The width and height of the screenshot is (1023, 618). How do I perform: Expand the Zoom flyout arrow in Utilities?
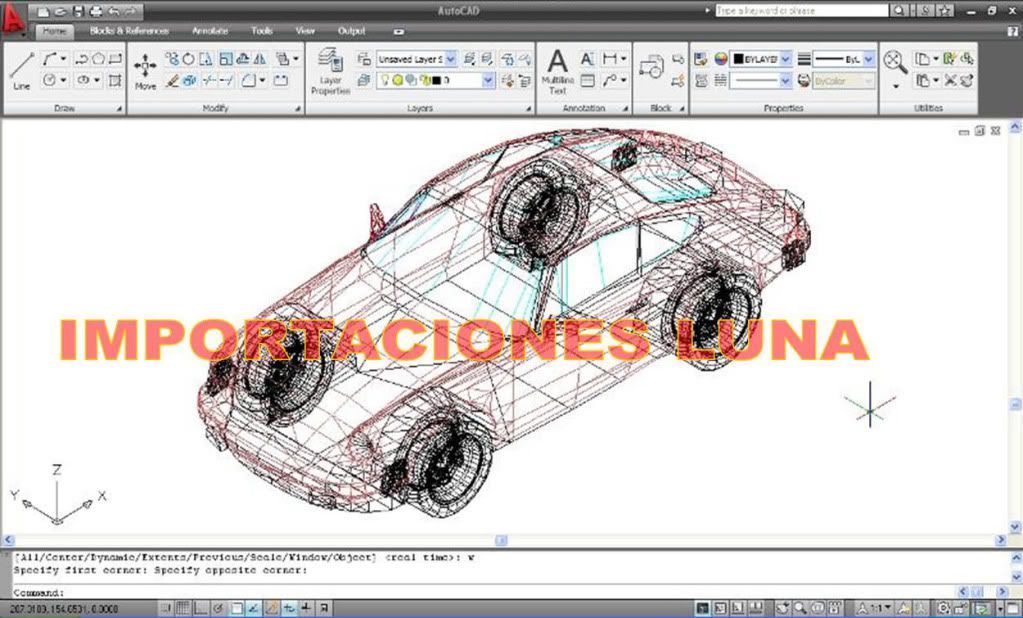896,86
